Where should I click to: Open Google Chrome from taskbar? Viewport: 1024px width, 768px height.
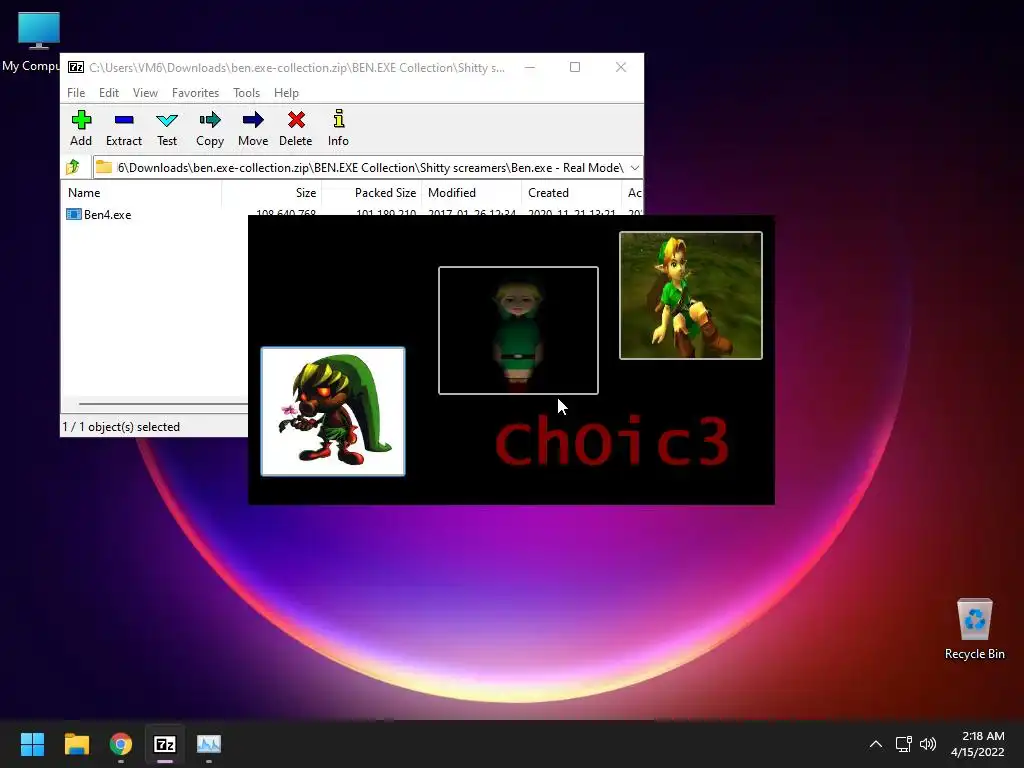point(121,744)
